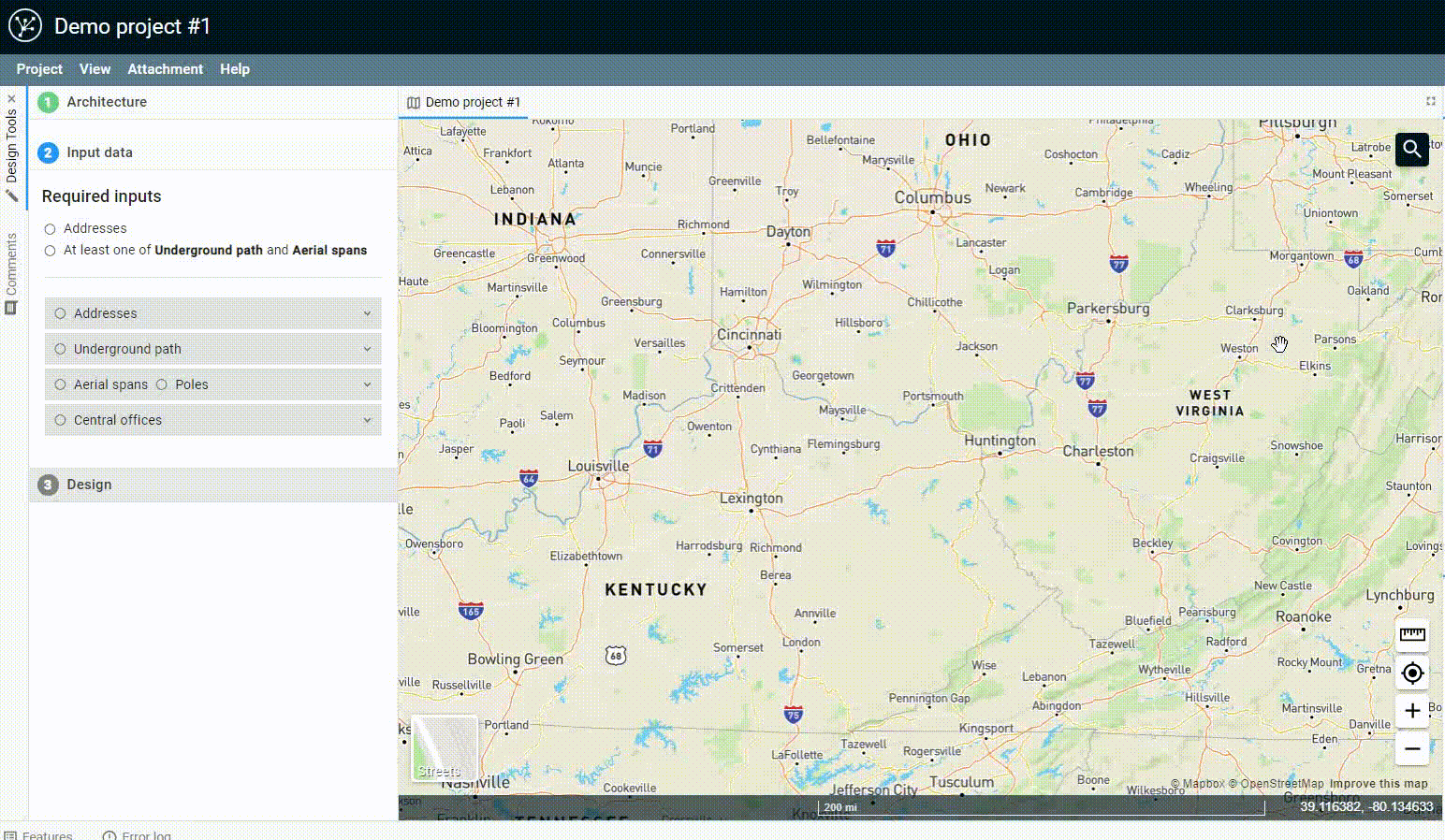Click the Louisville city label on map

598,466
